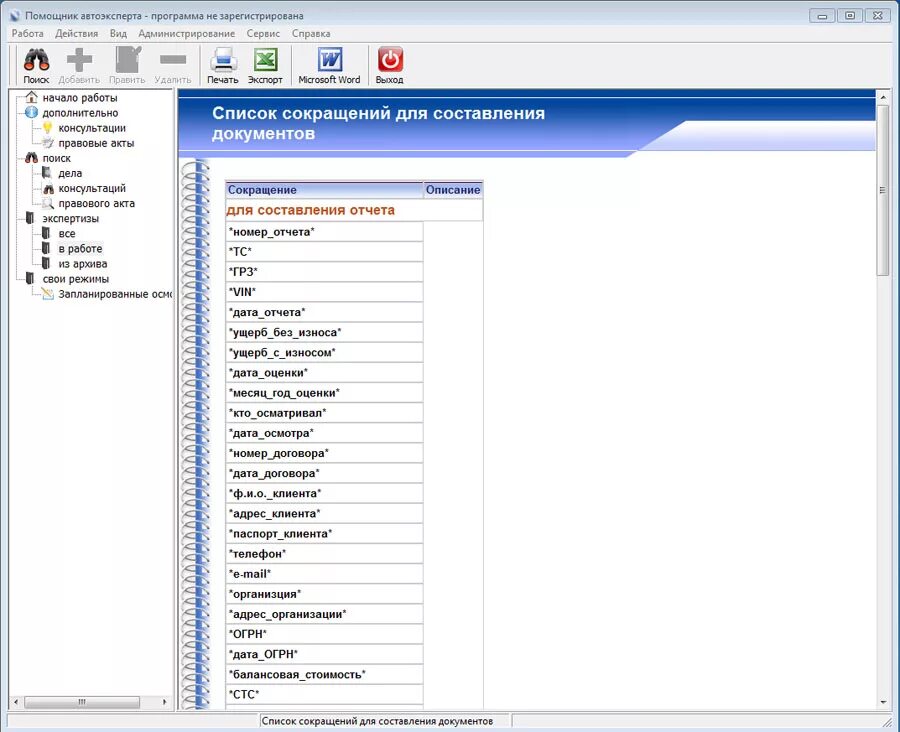Click the *номер_договора* cell
This screenshot has width=900, height=732.
pyautogui.click(x=324, y=453)
